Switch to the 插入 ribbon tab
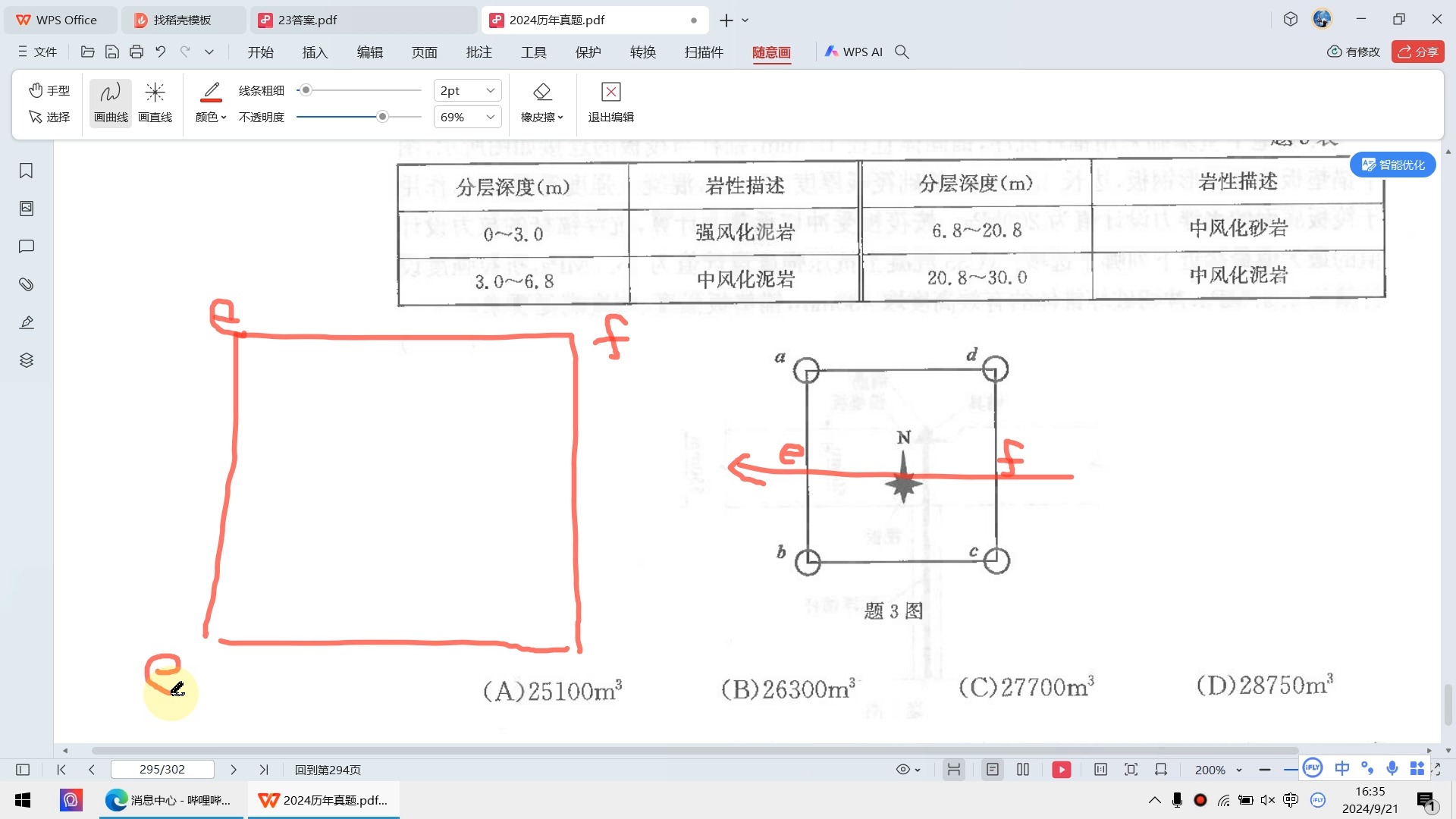This screenshot has height=819, width=1456. coord(315,52)
